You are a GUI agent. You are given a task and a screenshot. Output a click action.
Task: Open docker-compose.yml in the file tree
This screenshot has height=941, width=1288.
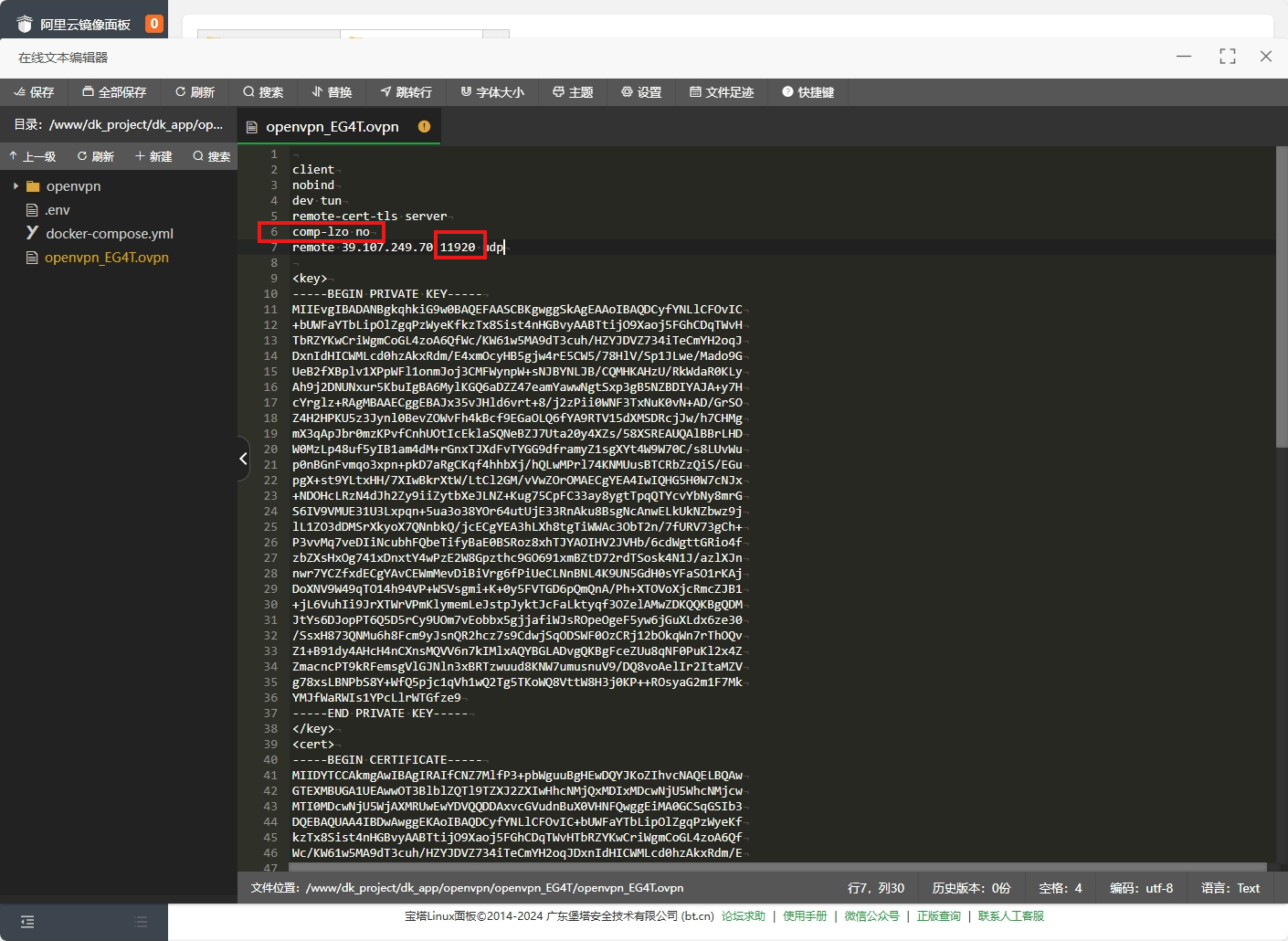[x=109, y=234]
